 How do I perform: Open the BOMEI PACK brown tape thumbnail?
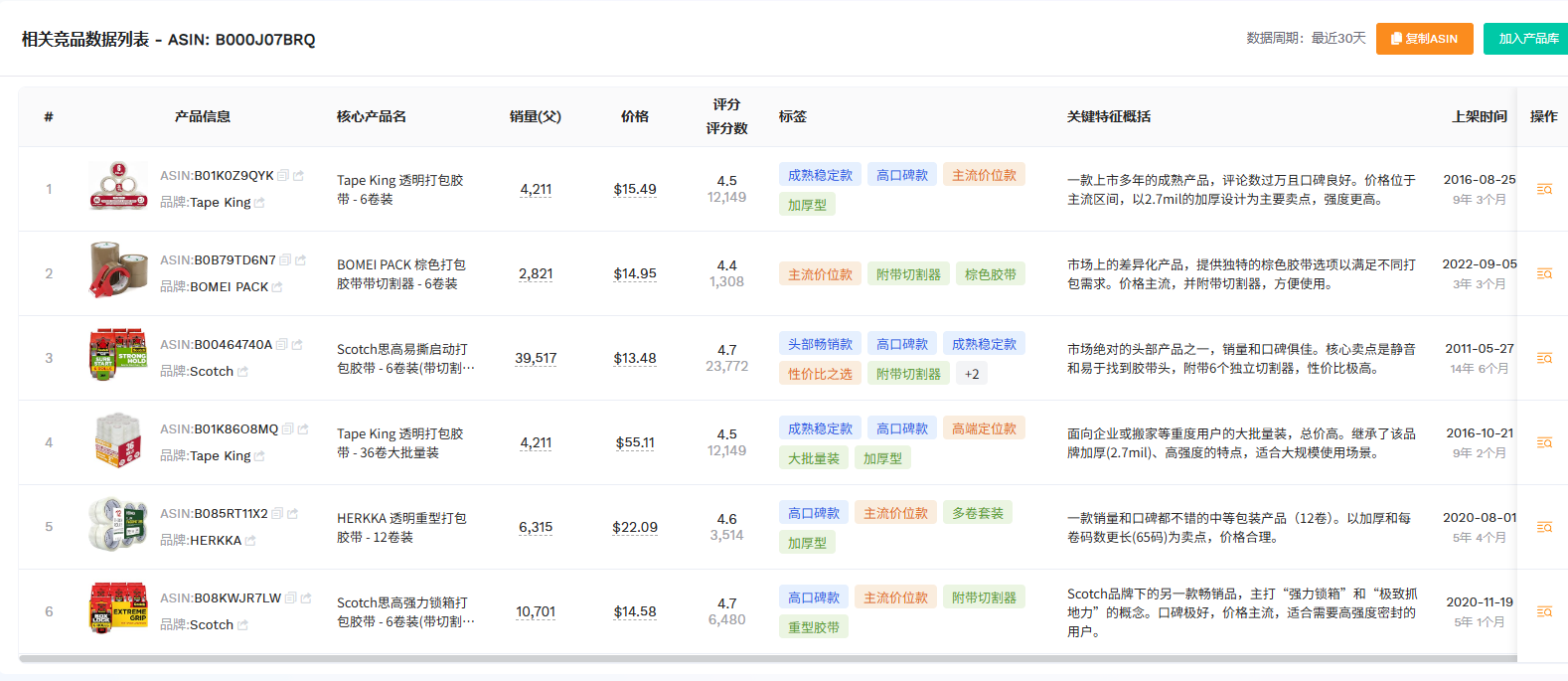click(118, 270)
